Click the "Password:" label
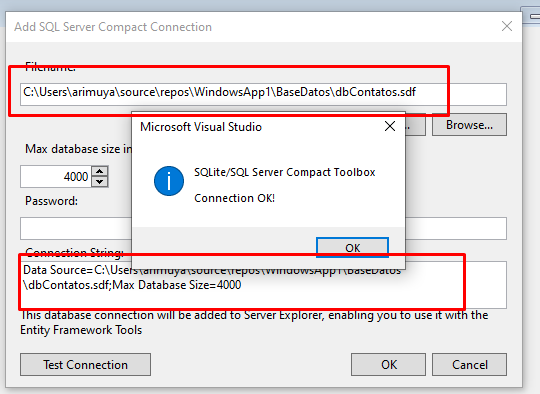Screen dimensions: 540x394 click(x=51, y=201)
